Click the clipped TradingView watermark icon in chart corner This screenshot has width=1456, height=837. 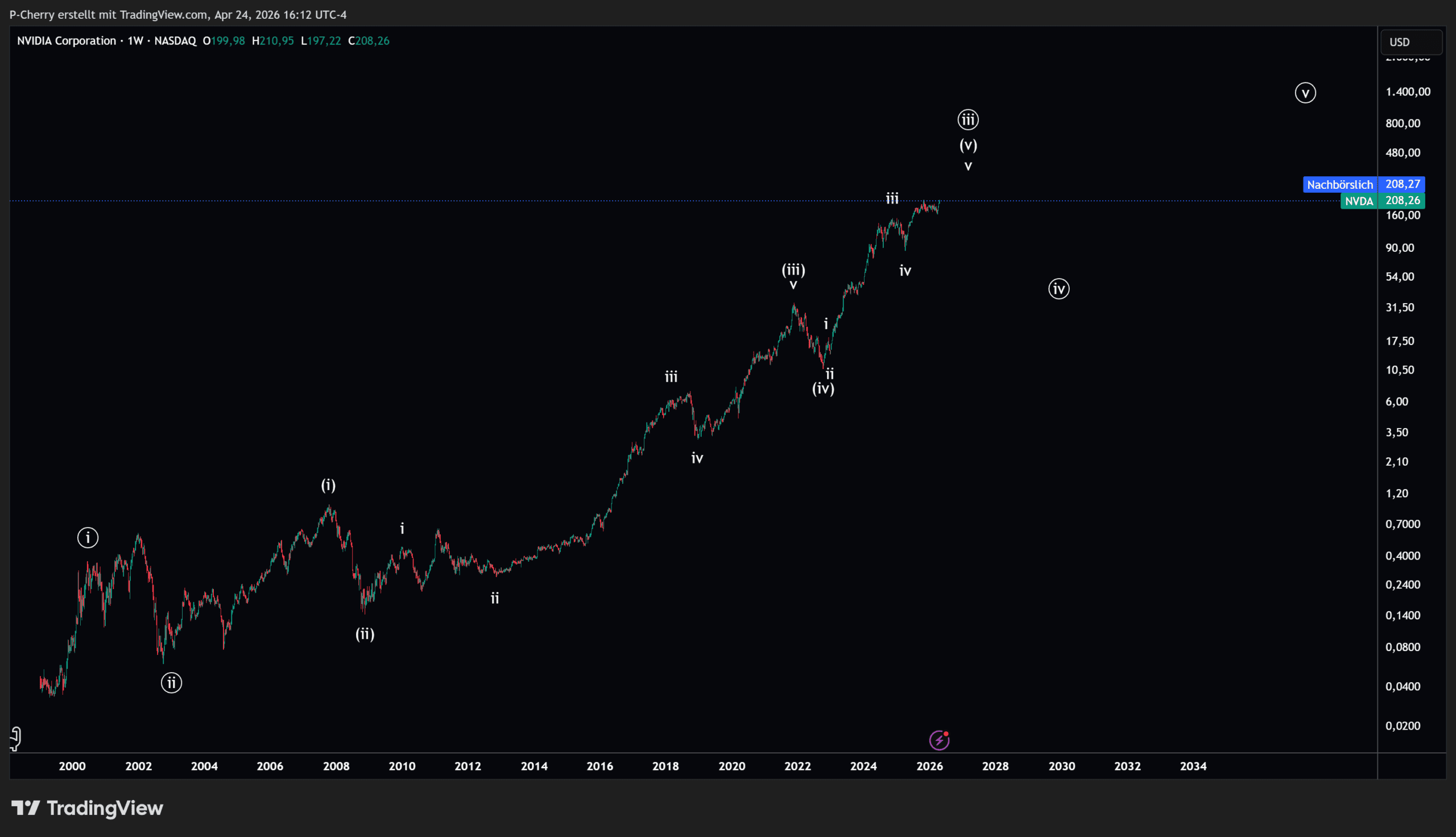point(16,738)
